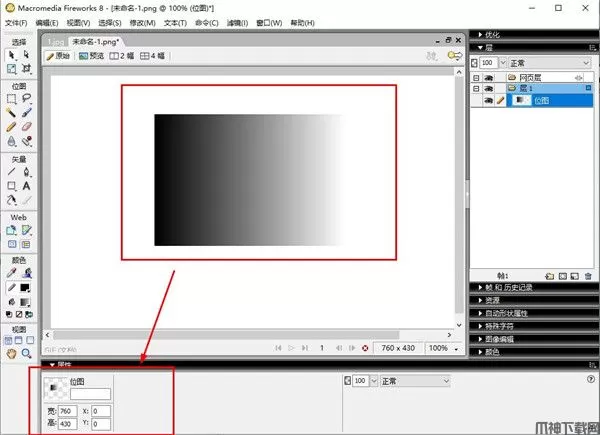This screenshot has height=435, width=600.
Task: Toggle visibility of 层 1
Action: 488,89
